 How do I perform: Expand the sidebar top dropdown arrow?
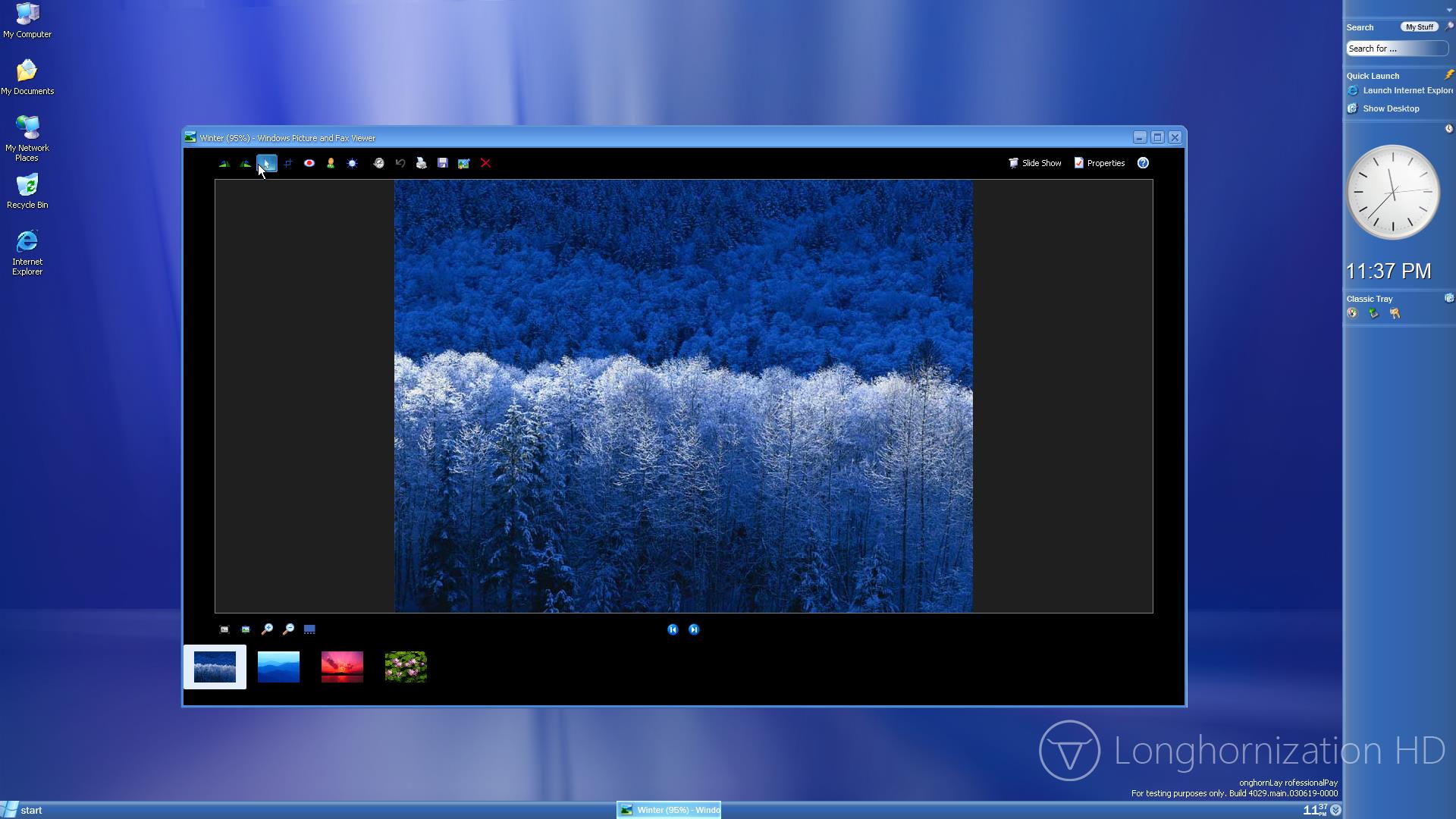(x=1449, y=10)
